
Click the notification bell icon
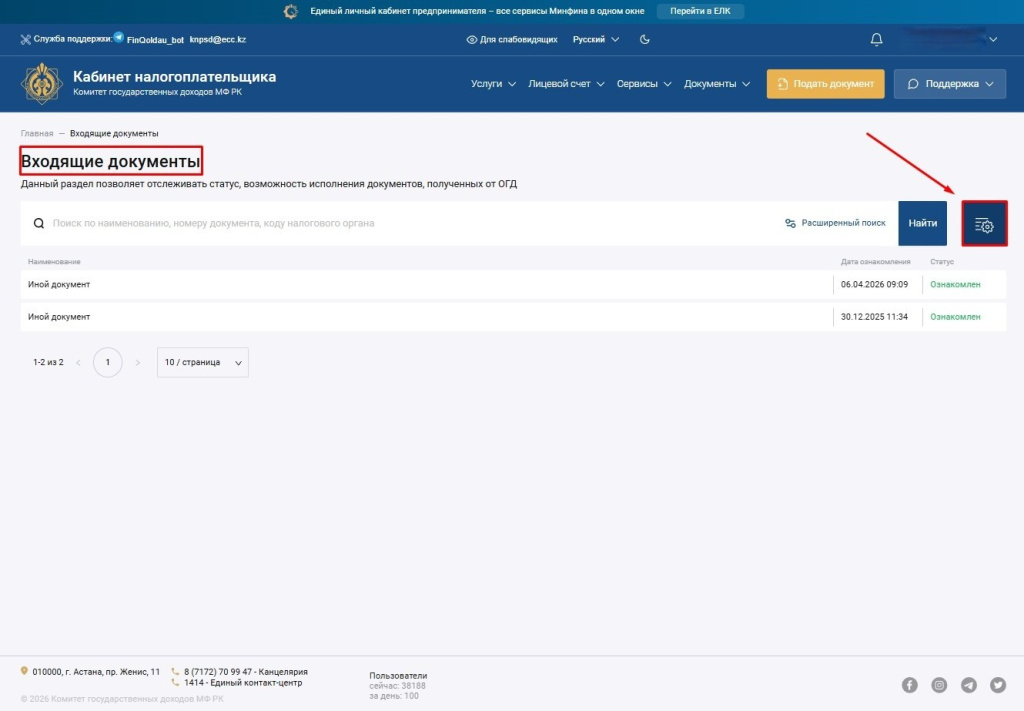pyautogui.click(x=877, y=40)
